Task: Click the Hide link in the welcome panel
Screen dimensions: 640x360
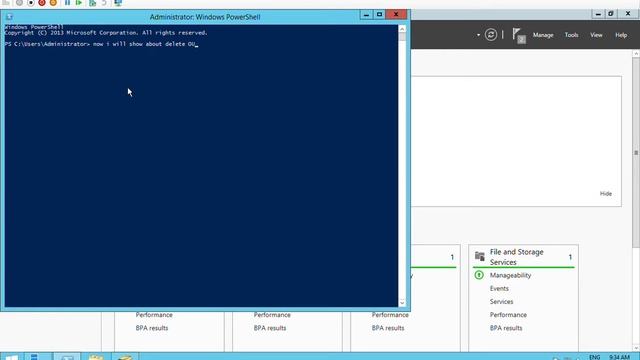Action: click(x=606, y=193)
